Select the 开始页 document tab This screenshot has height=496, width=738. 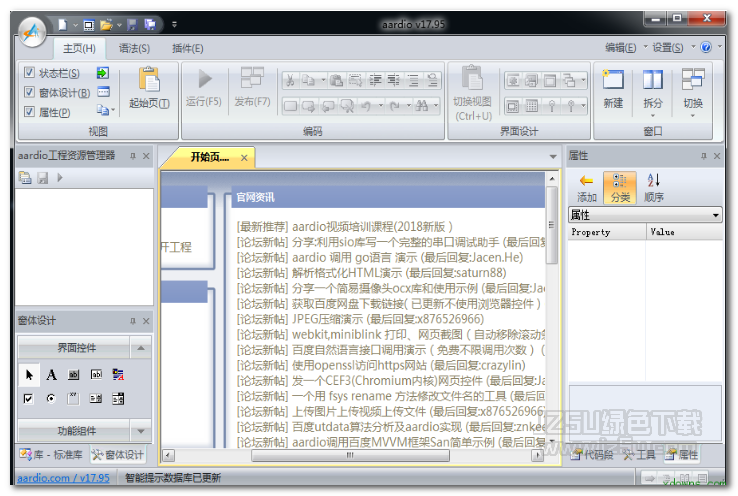pyautogui.click(x=210, y=157)
